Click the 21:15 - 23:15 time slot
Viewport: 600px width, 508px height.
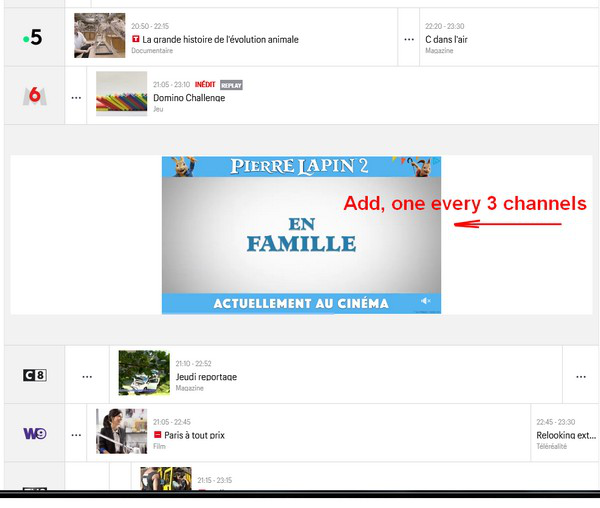[215, 480]
